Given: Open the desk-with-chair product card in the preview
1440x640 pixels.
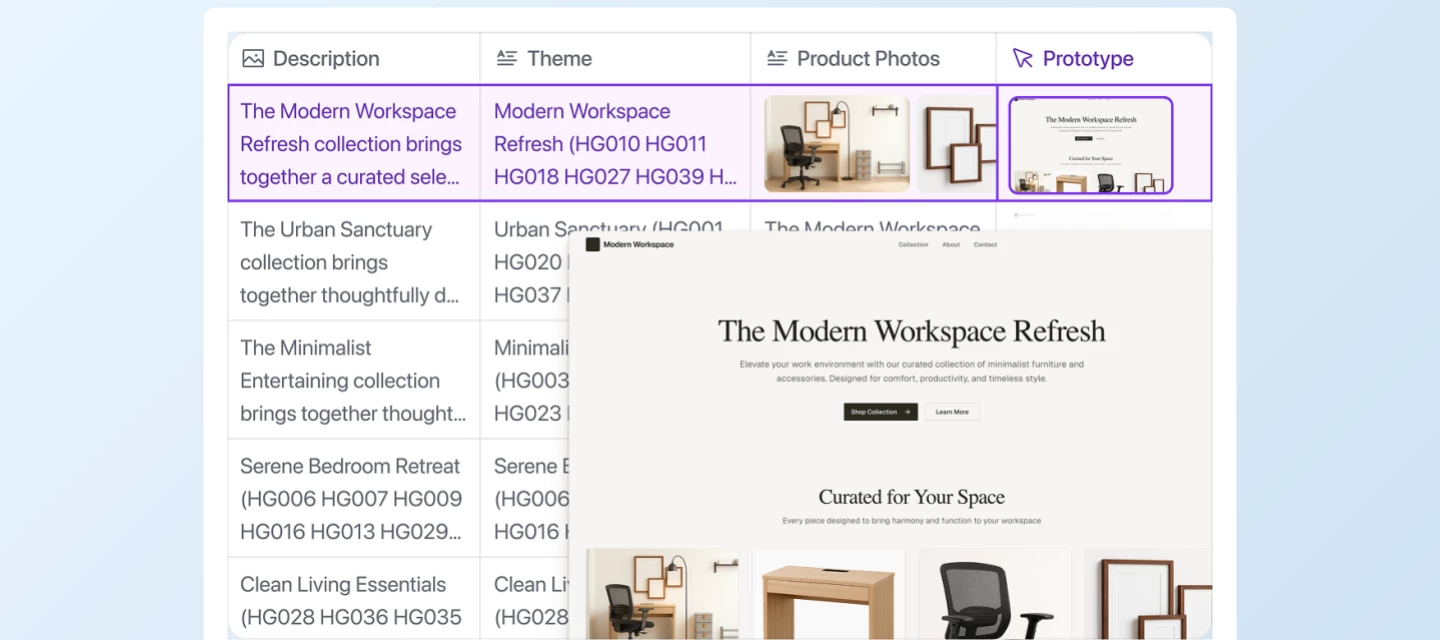Looking at the screenshot, I should pyautogui.click(x=663, y=594).
